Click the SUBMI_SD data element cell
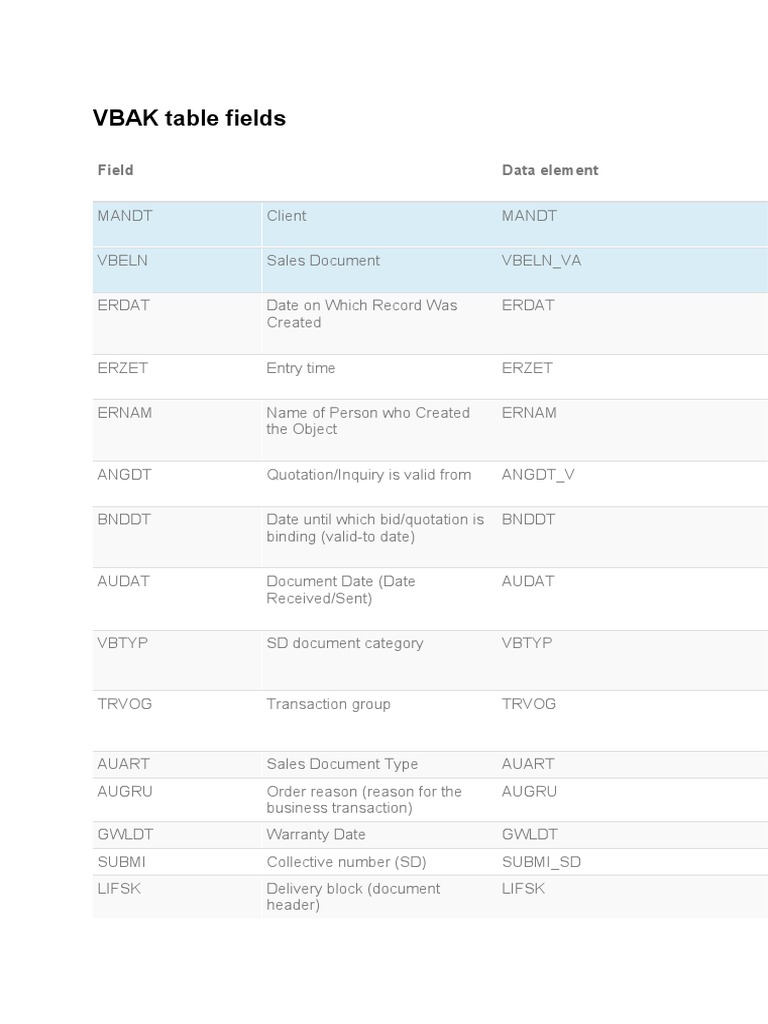 tap(541, 862)
